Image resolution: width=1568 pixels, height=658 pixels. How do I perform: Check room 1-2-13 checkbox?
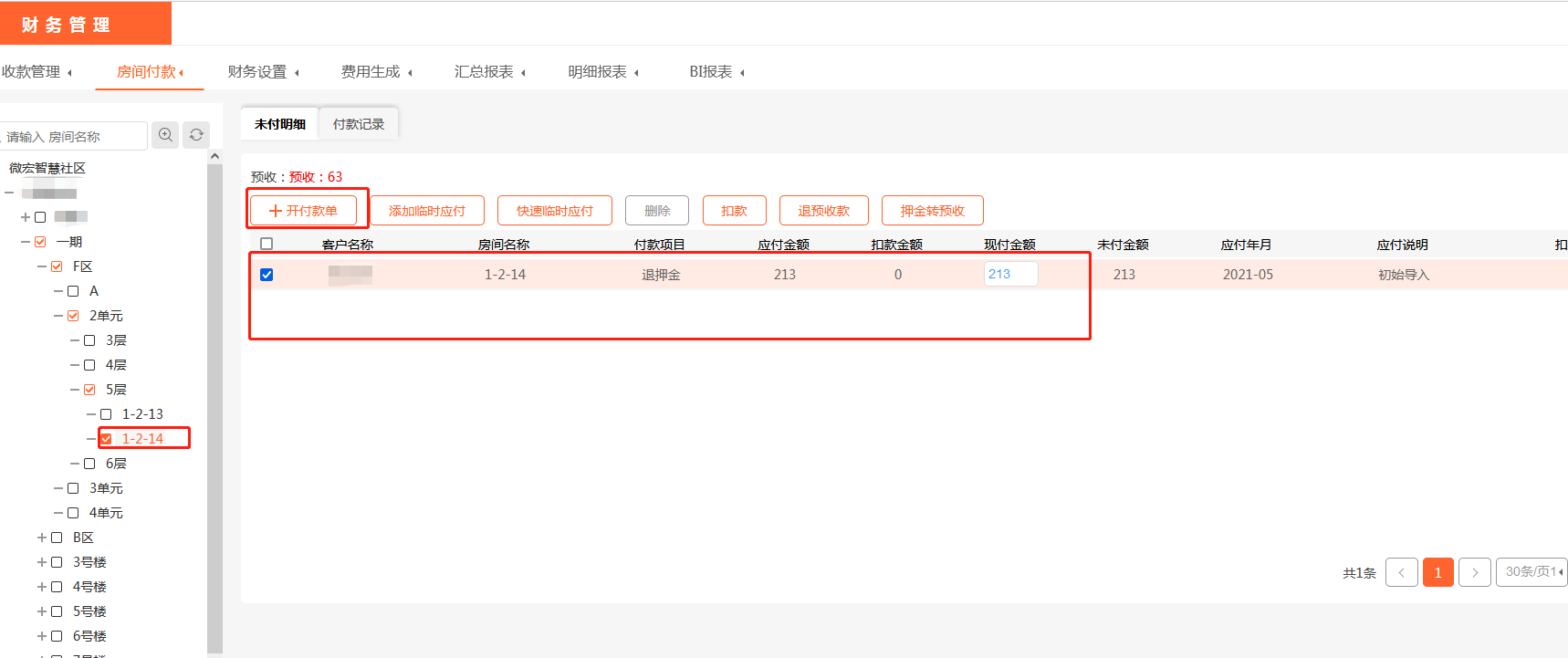(106, 414)
